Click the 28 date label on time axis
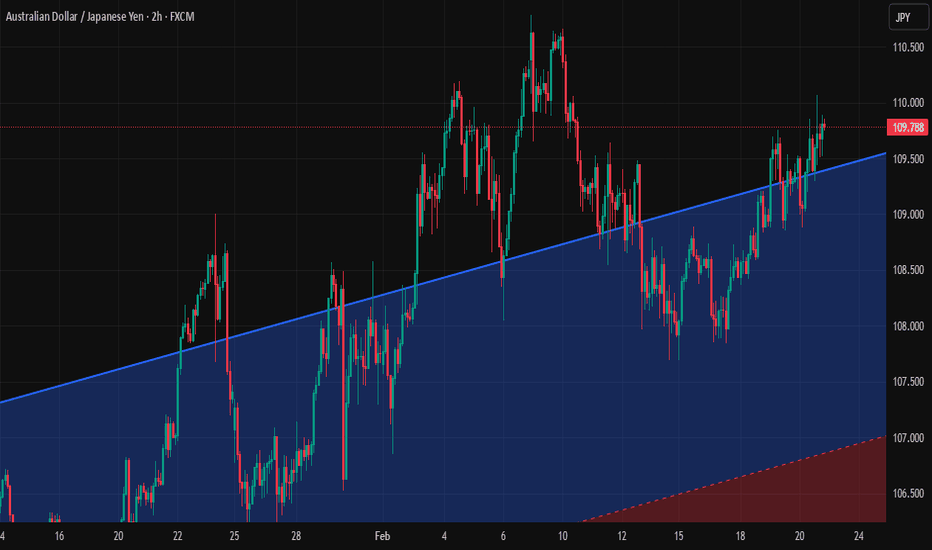The height and width of the screenshot is (550, 932). pyautogui.click(x=297, y=536)
